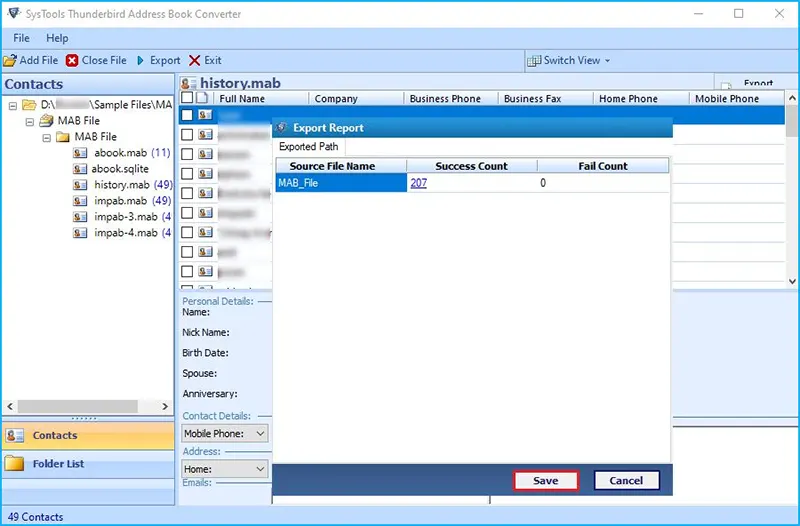Click the contact icon in the history.mab header
This screenshot has width=800, height=526.
click(x=189, y=83)
